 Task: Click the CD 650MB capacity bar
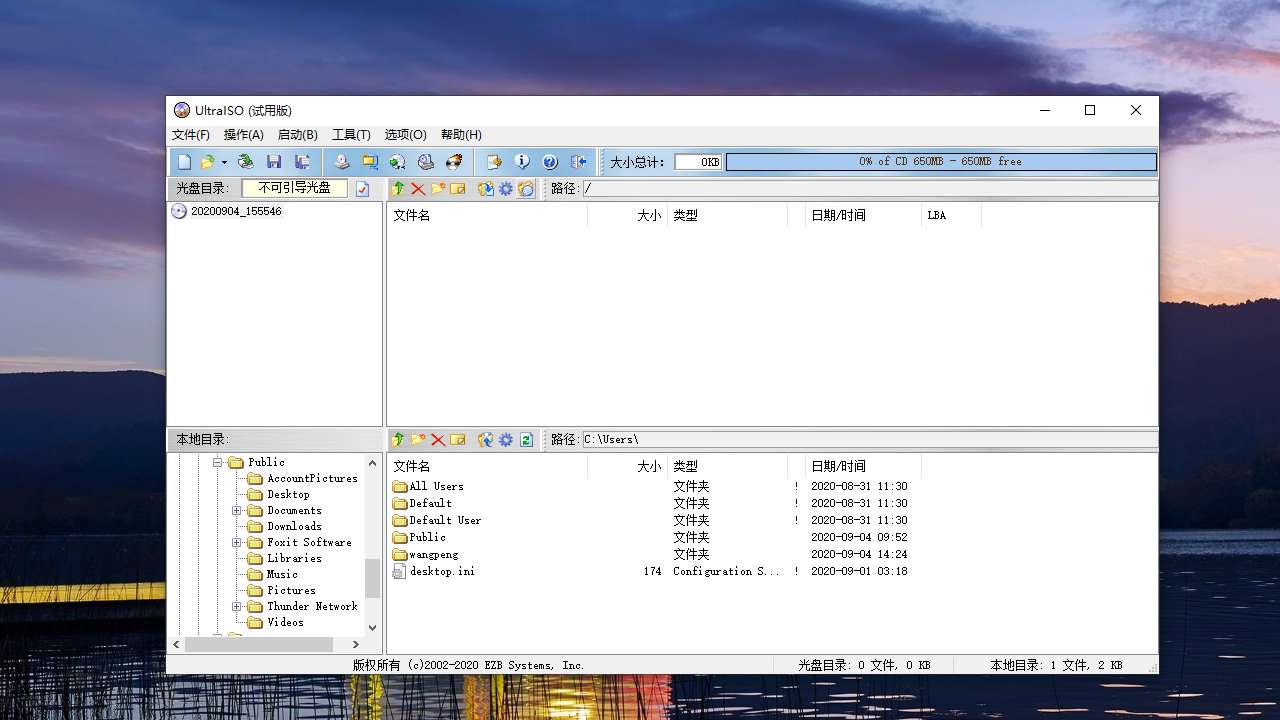point(940,162)
